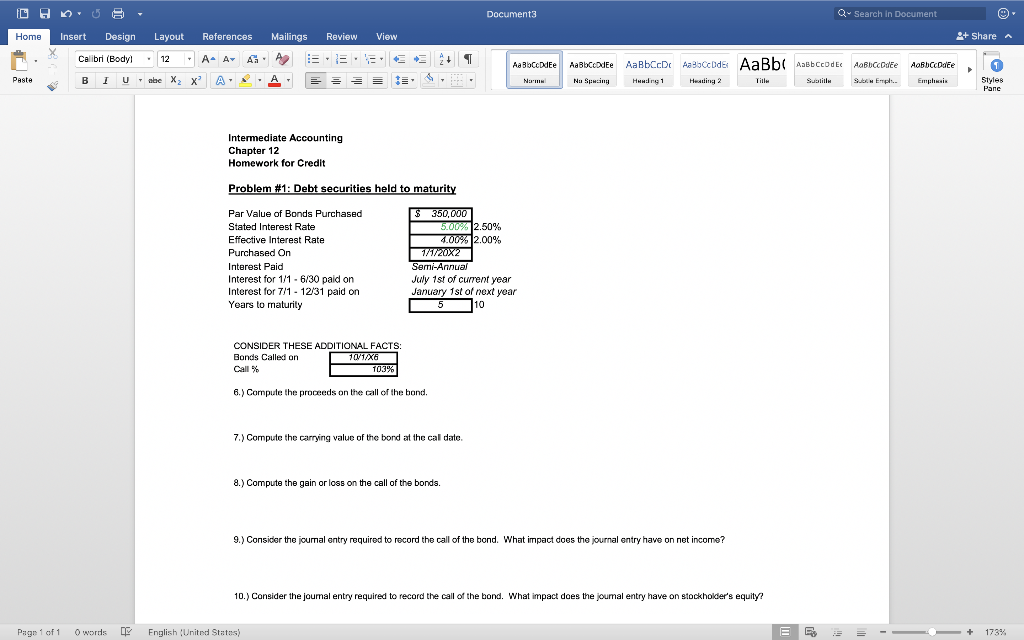
Task: Open the Review tab
Action: (341, 36)
